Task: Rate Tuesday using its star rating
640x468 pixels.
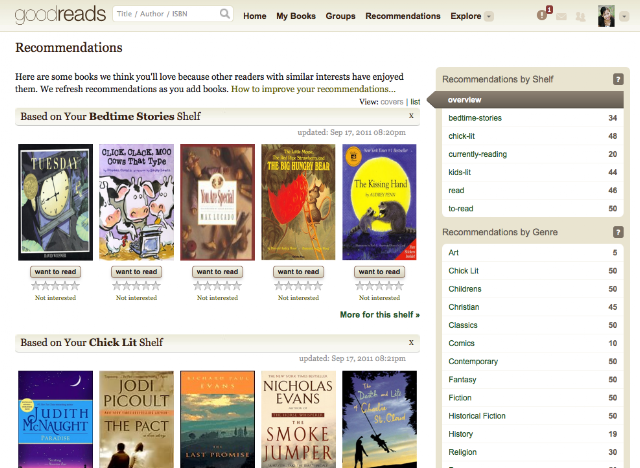Action: point(55,286)
